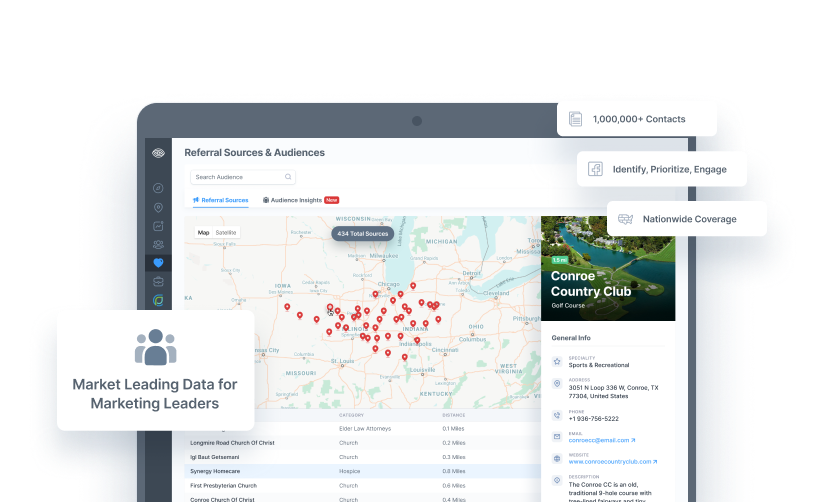Select the Igl Baut Getsemani row
The width and height of the screenshot is (830, 502).
point(363,457)
